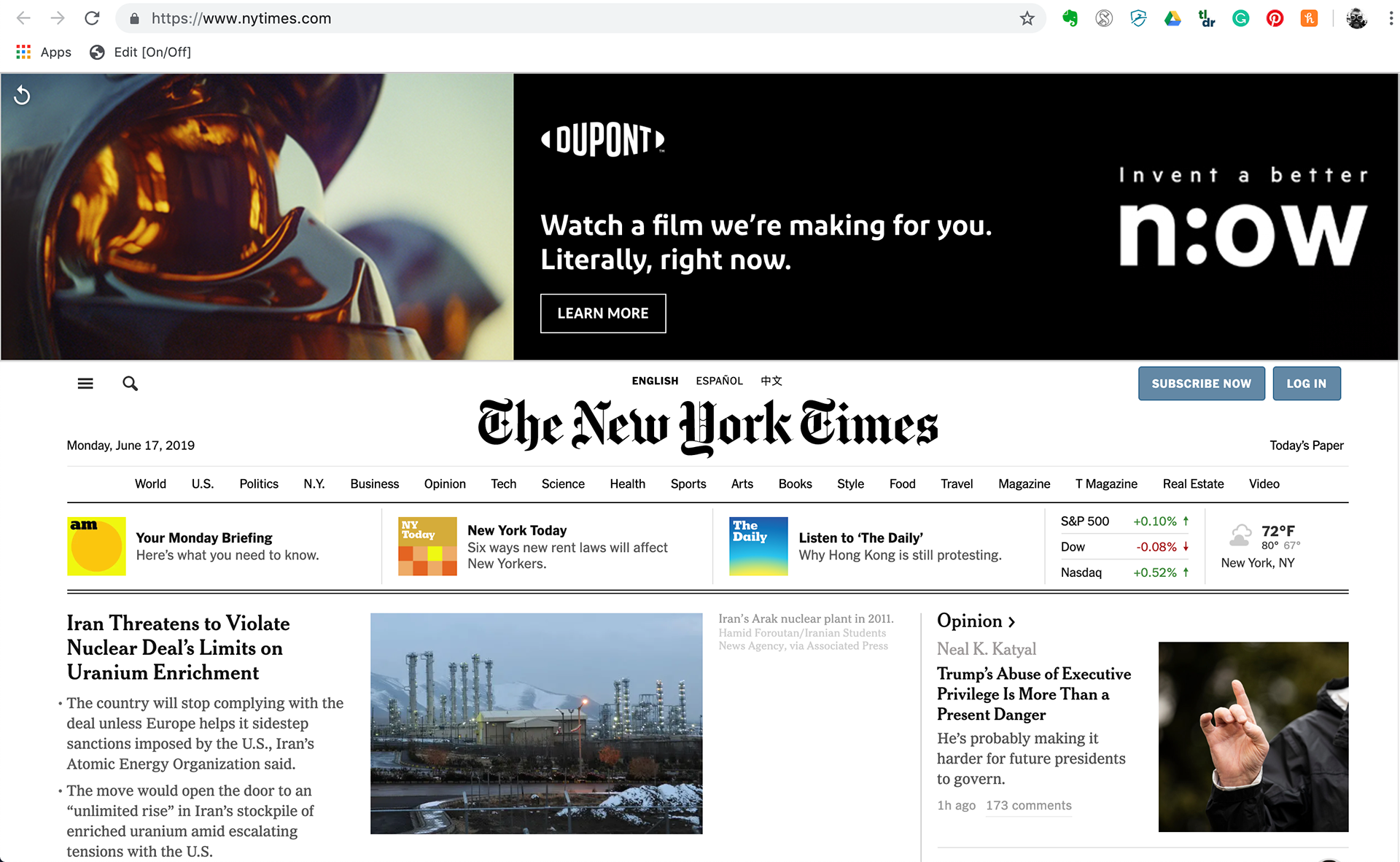Open the New York Today story
Image resolution: width=1400 pixels, height=862 pixels.
517,530
